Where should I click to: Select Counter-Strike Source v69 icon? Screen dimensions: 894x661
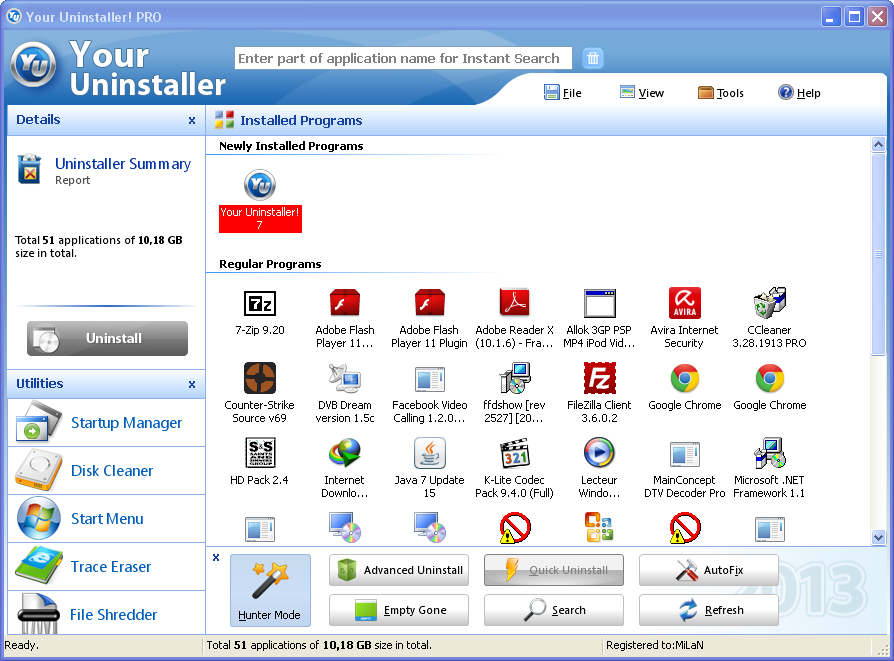pyautogui.click(x=260, y=378)
